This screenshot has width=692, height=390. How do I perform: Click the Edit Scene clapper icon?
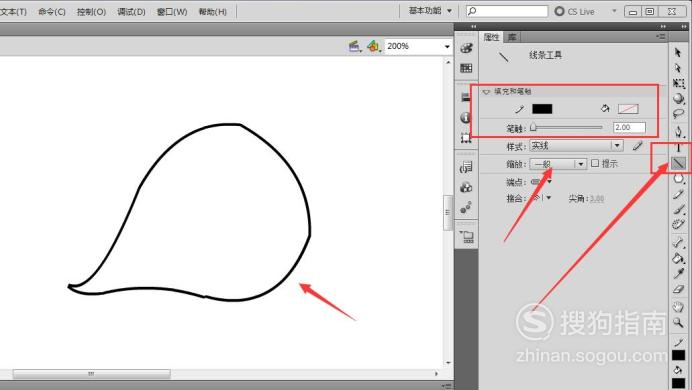pyautogui.click(x=355, y=46)
